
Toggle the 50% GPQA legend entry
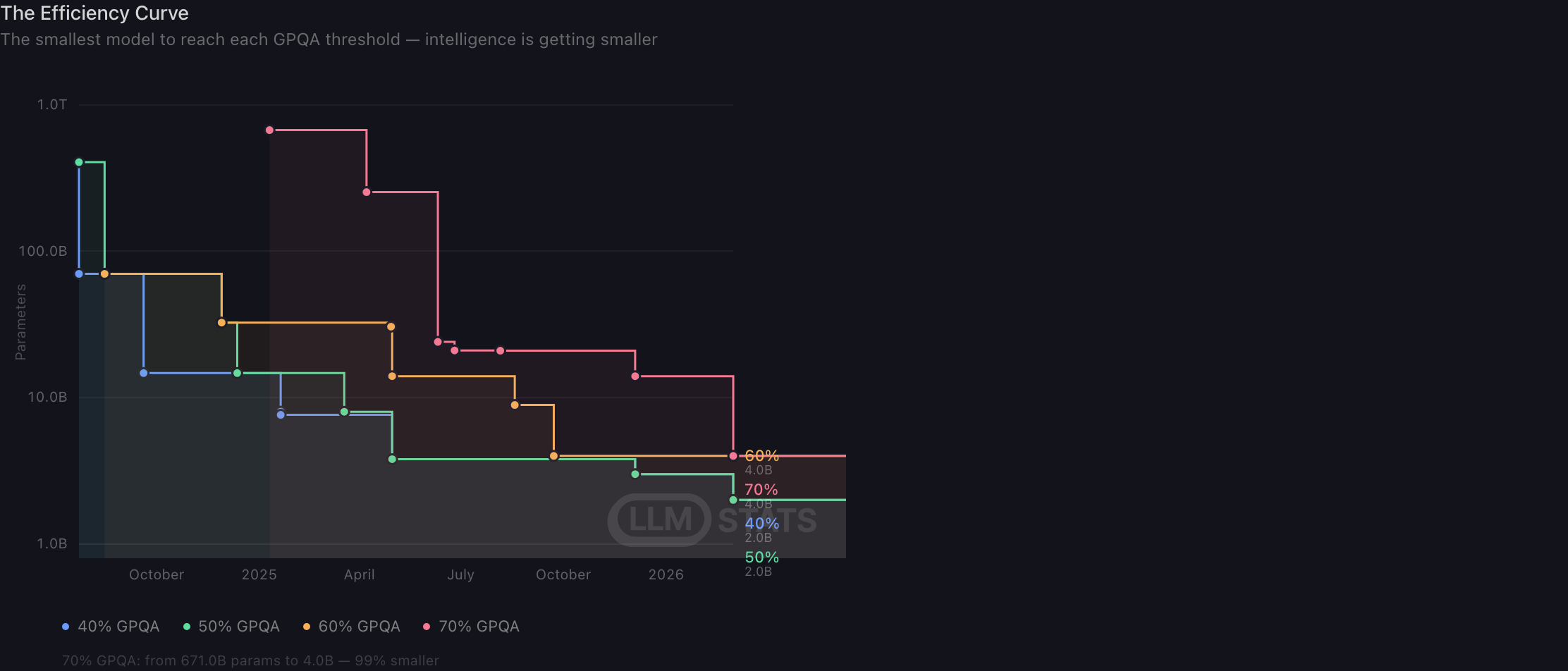232,627
